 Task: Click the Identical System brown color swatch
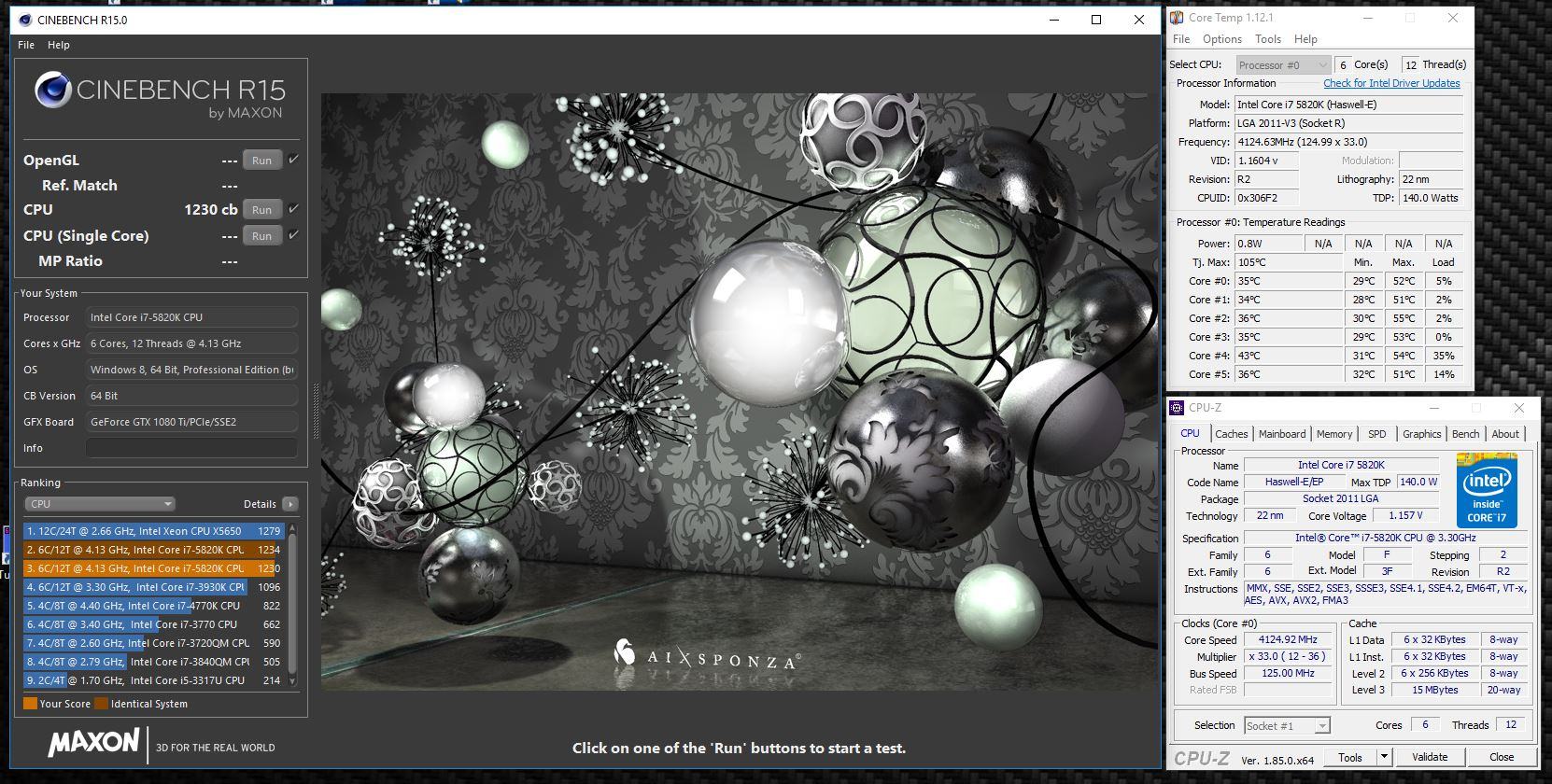coord(102,704)
